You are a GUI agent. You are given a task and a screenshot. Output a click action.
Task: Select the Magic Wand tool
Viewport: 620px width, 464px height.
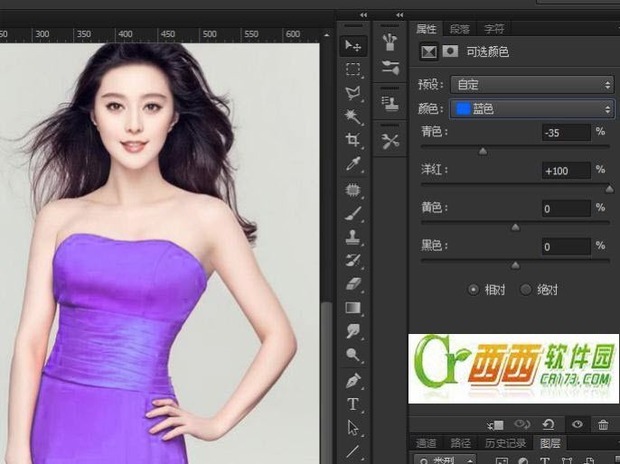pos(353,117)
